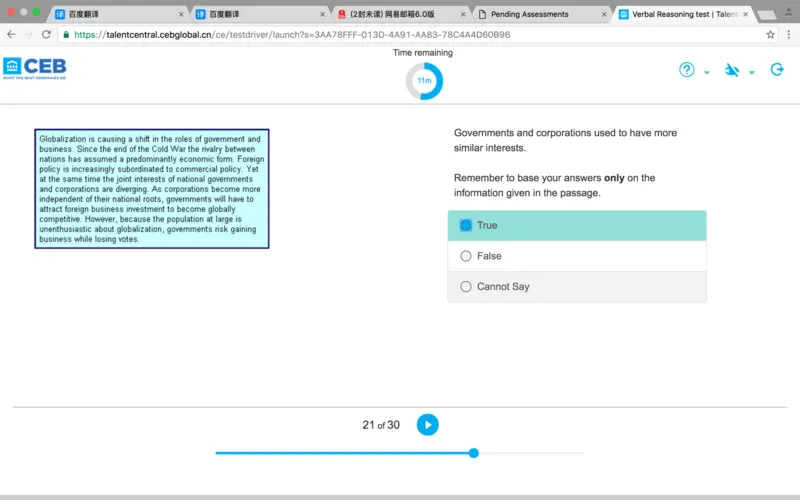Open Chrome's three-dot menu

[x=788, y=34]
